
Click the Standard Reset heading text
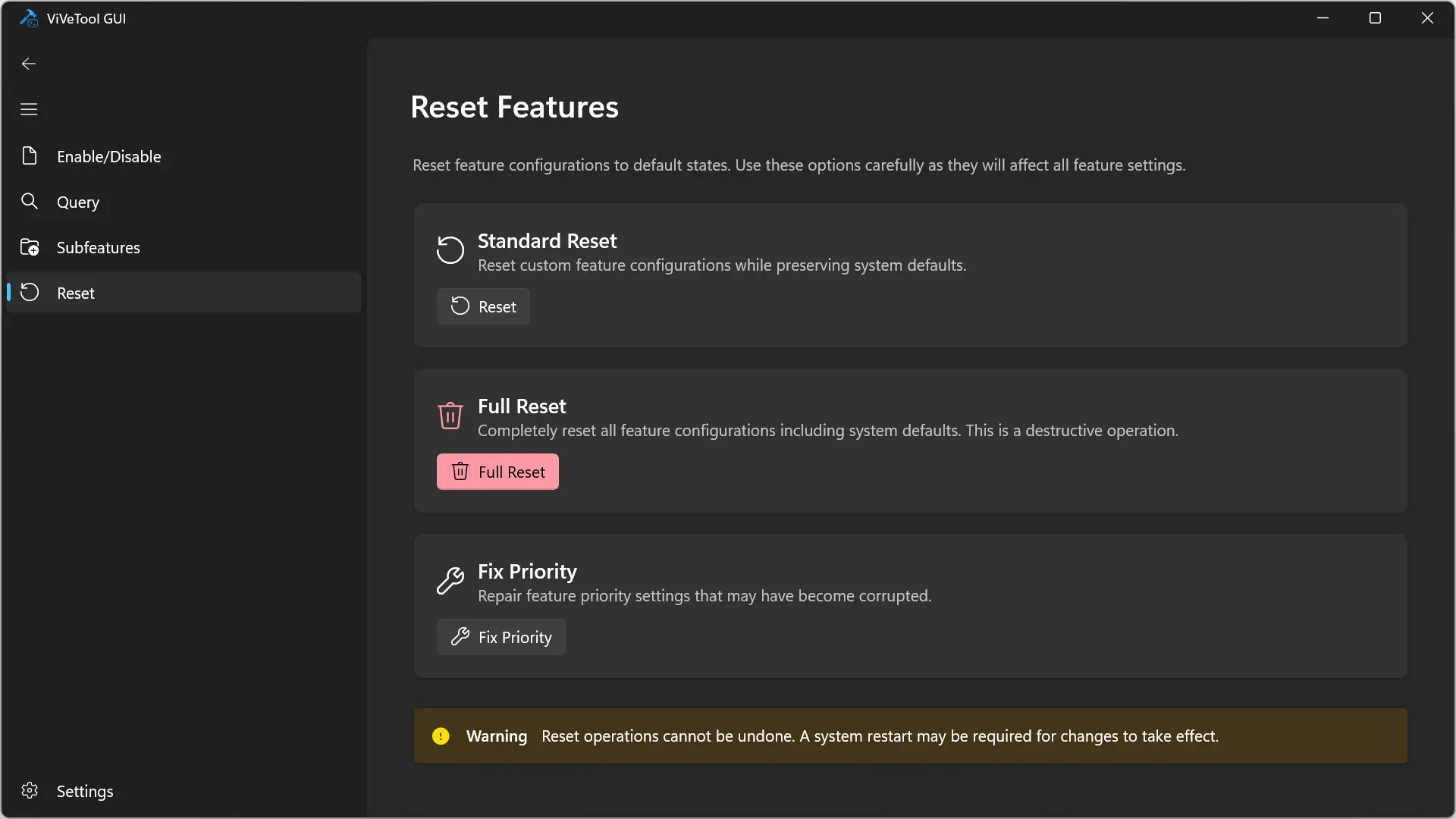click(x=547, y=241)
